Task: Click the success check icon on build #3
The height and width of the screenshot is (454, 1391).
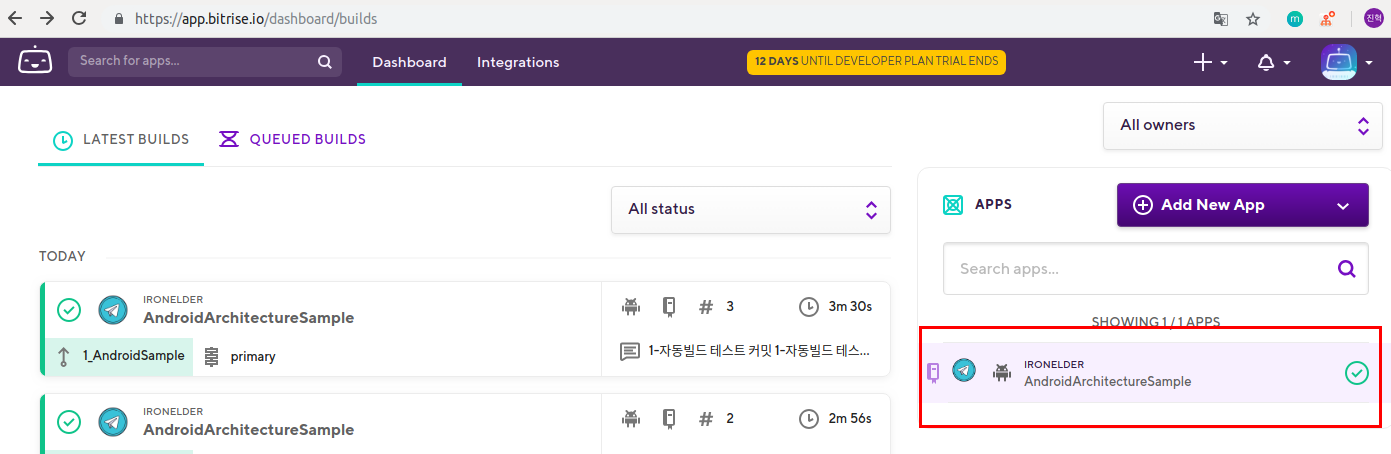Action: tap(69, 310)
